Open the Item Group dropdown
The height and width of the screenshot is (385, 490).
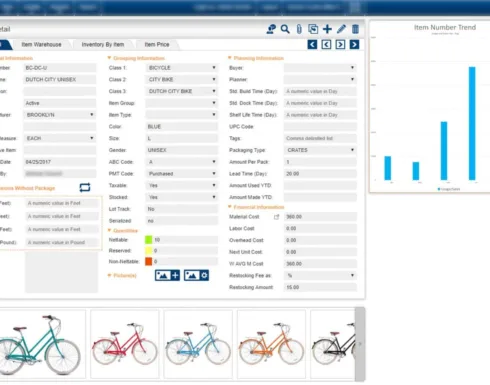click(182, 103)
